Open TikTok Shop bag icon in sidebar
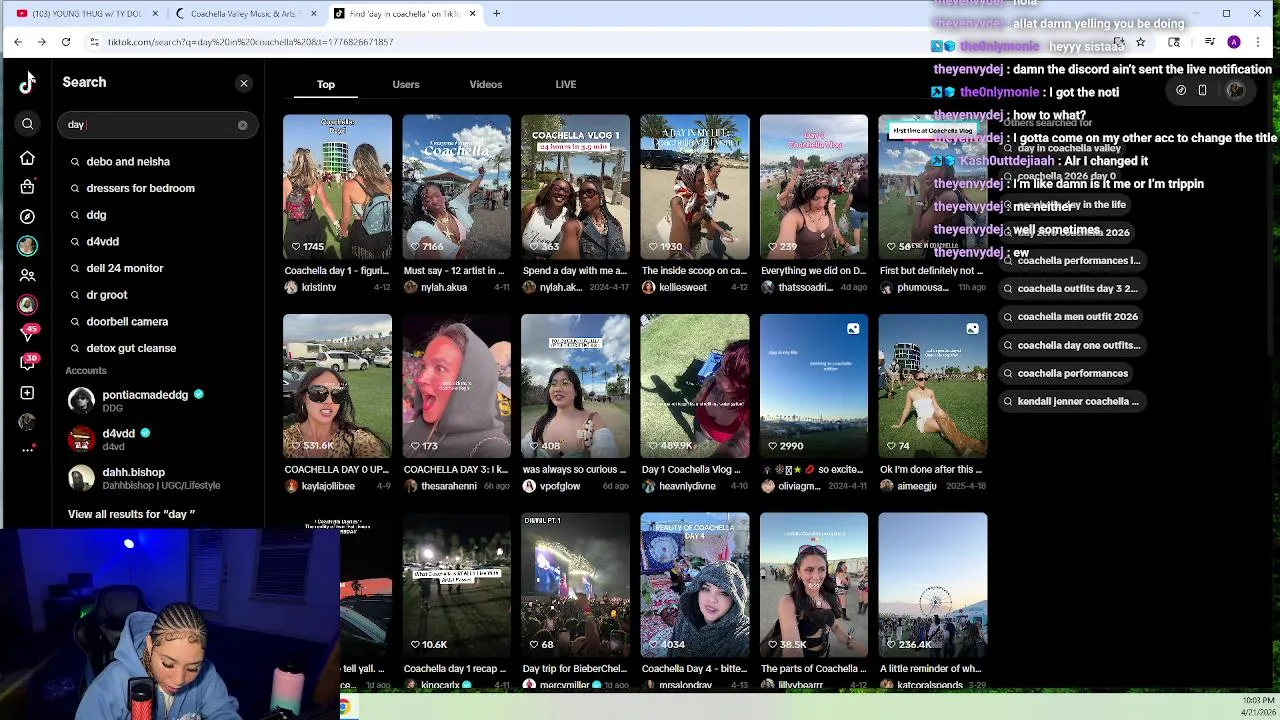Screen dimensions: 1280x720 pyautogui.click(x=27, y=187)
